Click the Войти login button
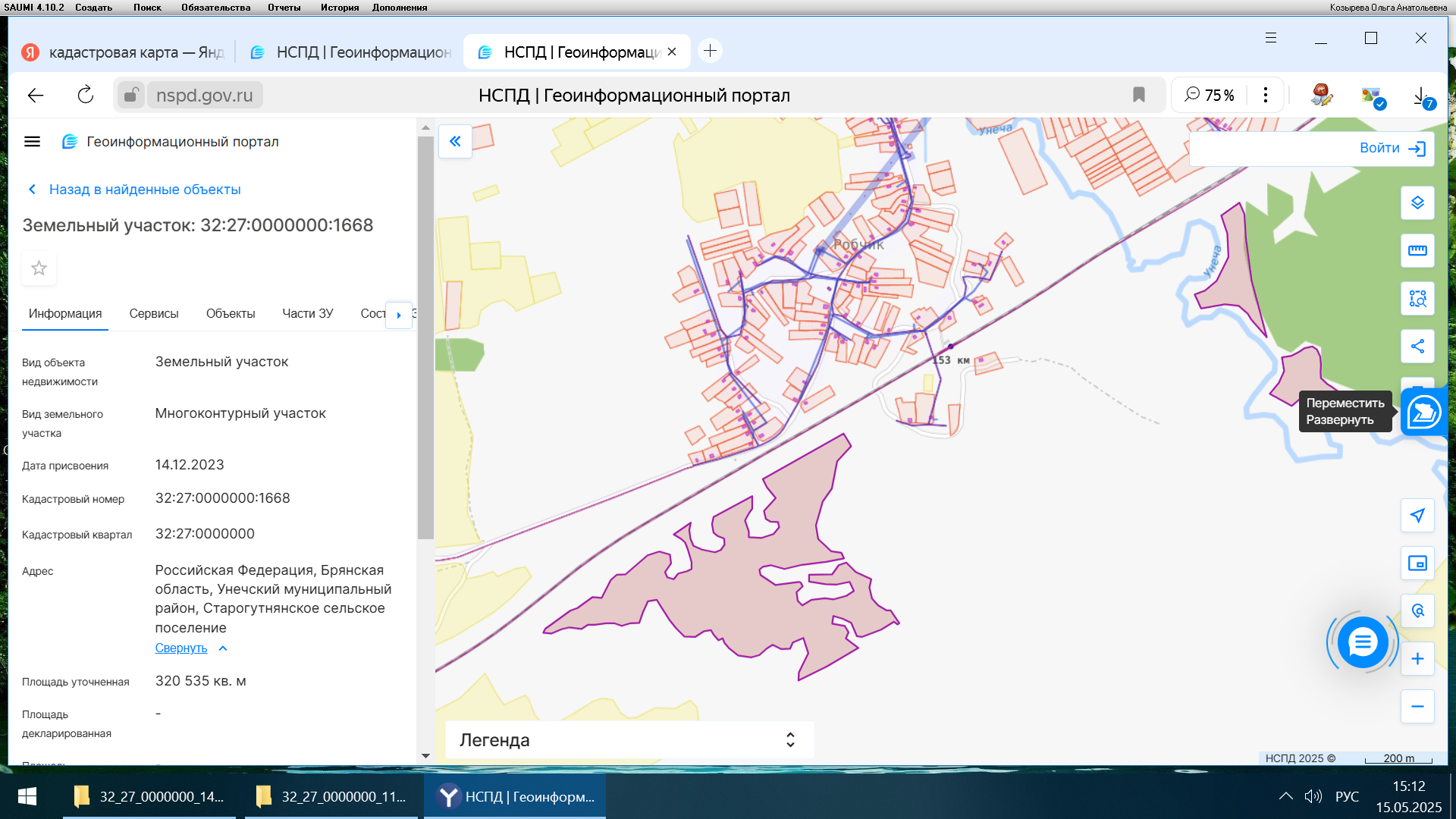 click(1392, 148)
